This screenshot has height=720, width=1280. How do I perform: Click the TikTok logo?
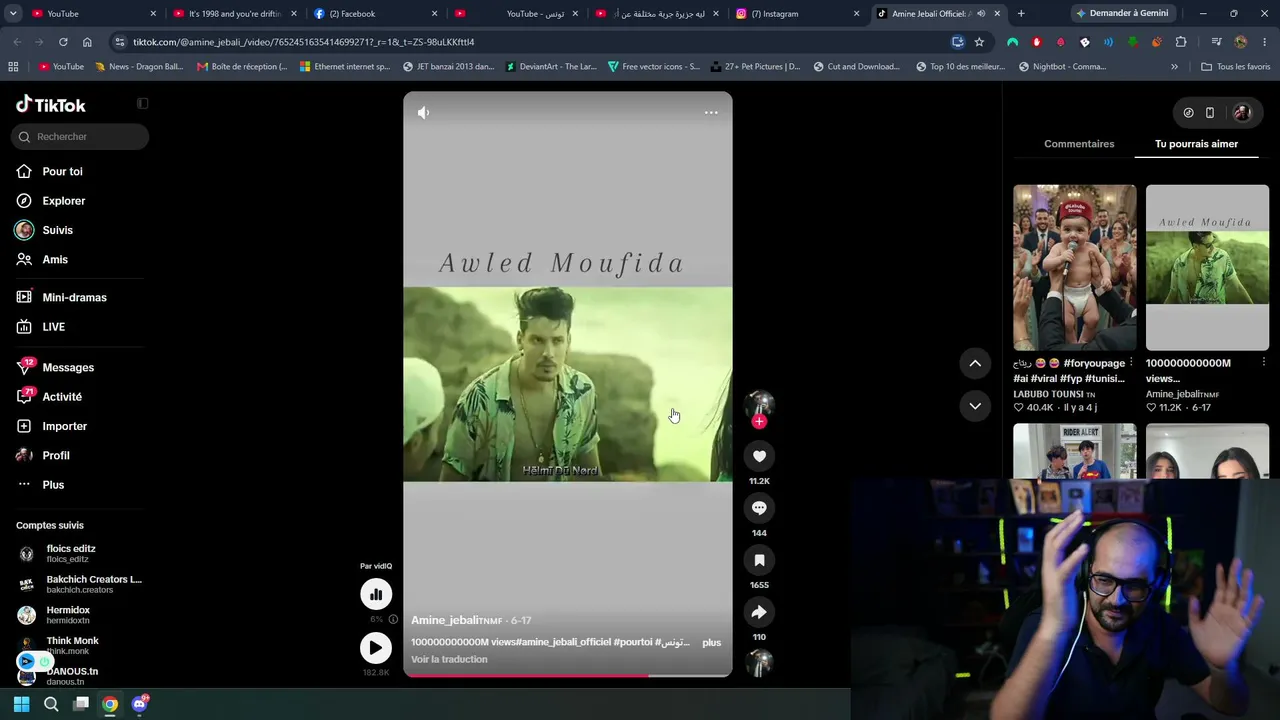[51, 105]
